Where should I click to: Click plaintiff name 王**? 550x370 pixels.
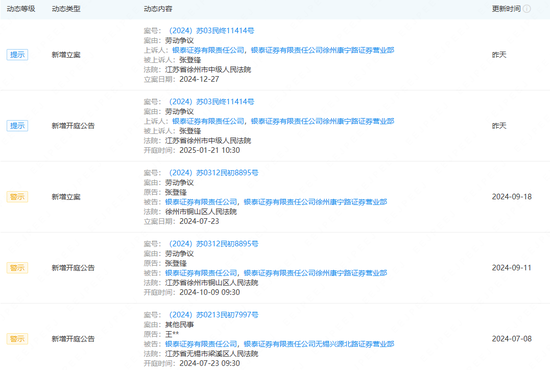[172, 334]
